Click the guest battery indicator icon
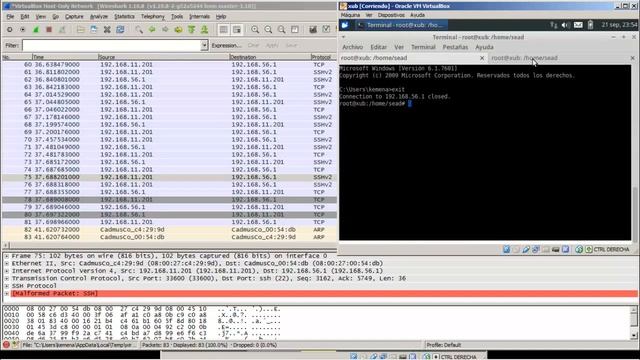640x360 pixels. coord(590,25)
